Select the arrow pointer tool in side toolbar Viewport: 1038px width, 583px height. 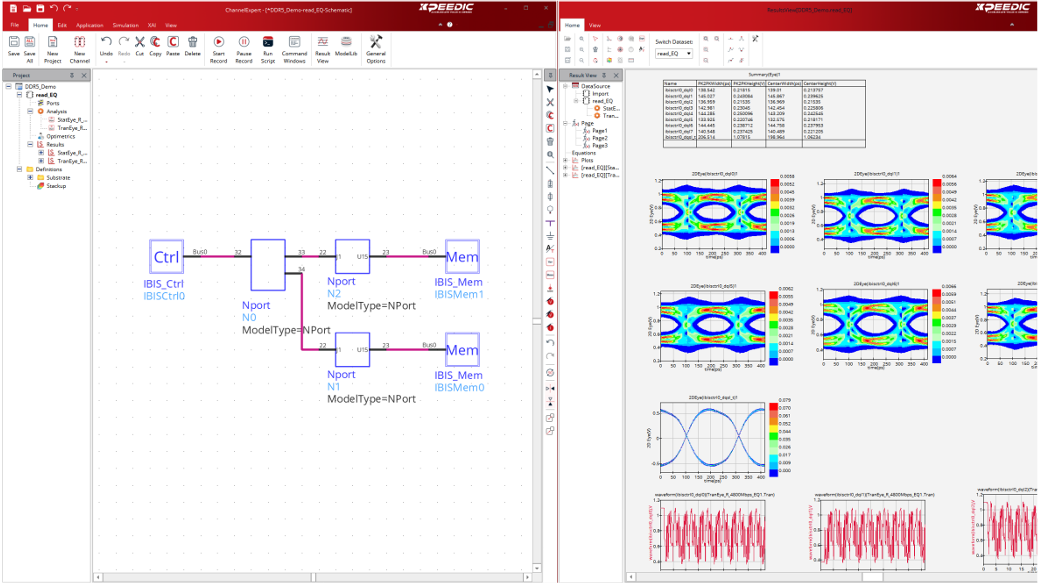coord(549,90)
